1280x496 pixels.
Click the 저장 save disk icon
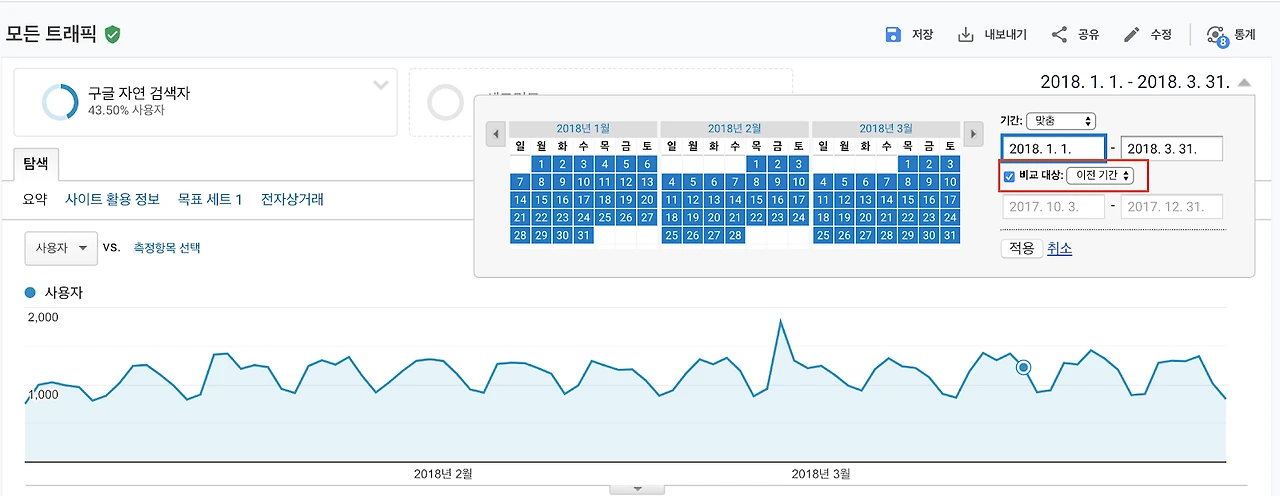point(893,35)
